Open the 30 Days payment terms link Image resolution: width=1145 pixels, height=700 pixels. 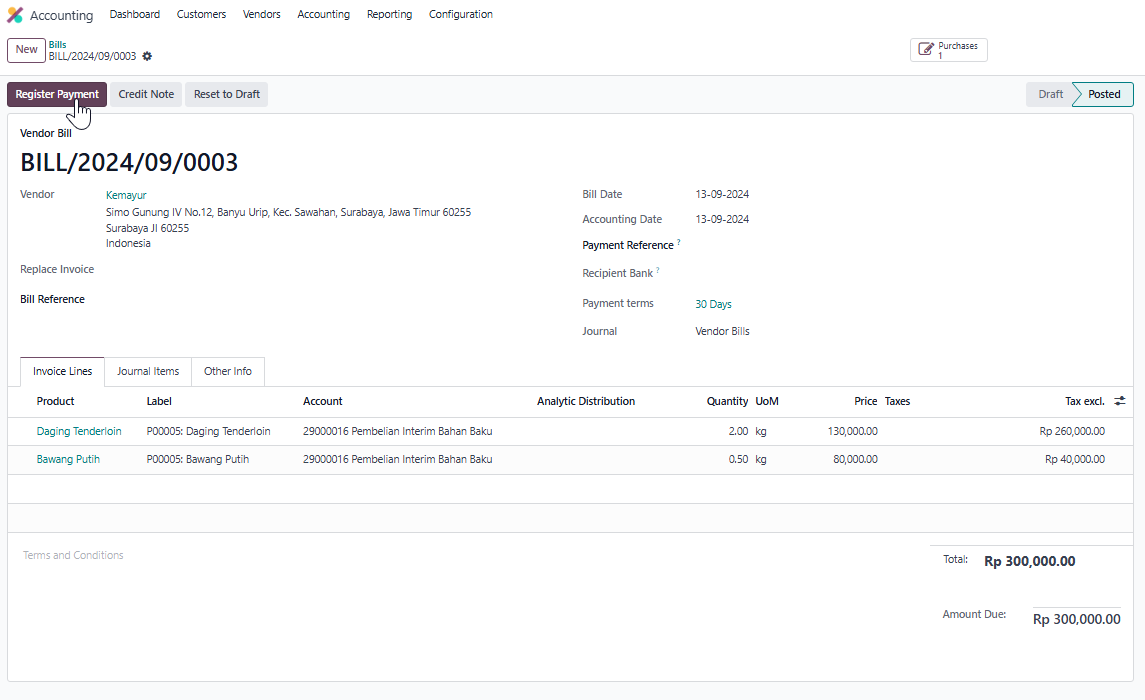[x=713, y=304]
